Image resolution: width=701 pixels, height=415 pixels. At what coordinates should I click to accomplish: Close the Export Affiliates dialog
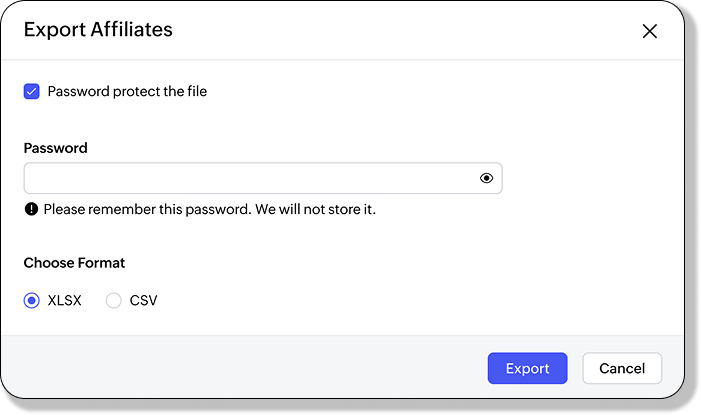650,31
